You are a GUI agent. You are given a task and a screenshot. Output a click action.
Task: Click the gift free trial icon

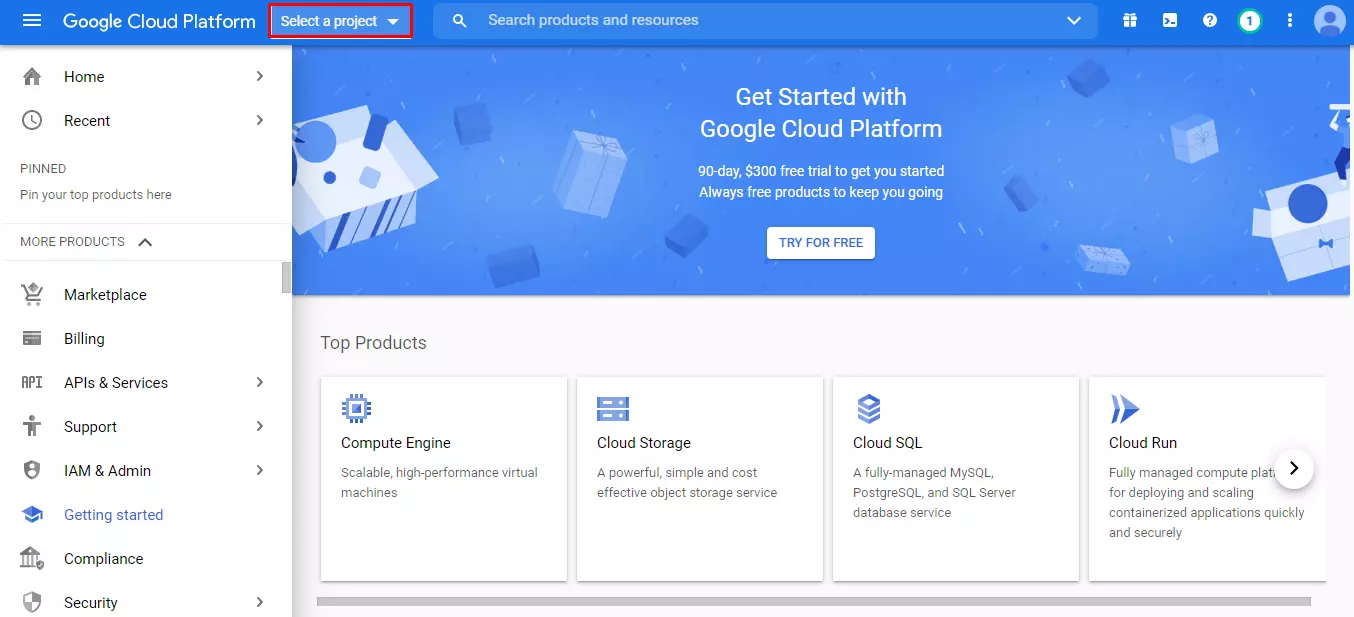click(1130, 20)
